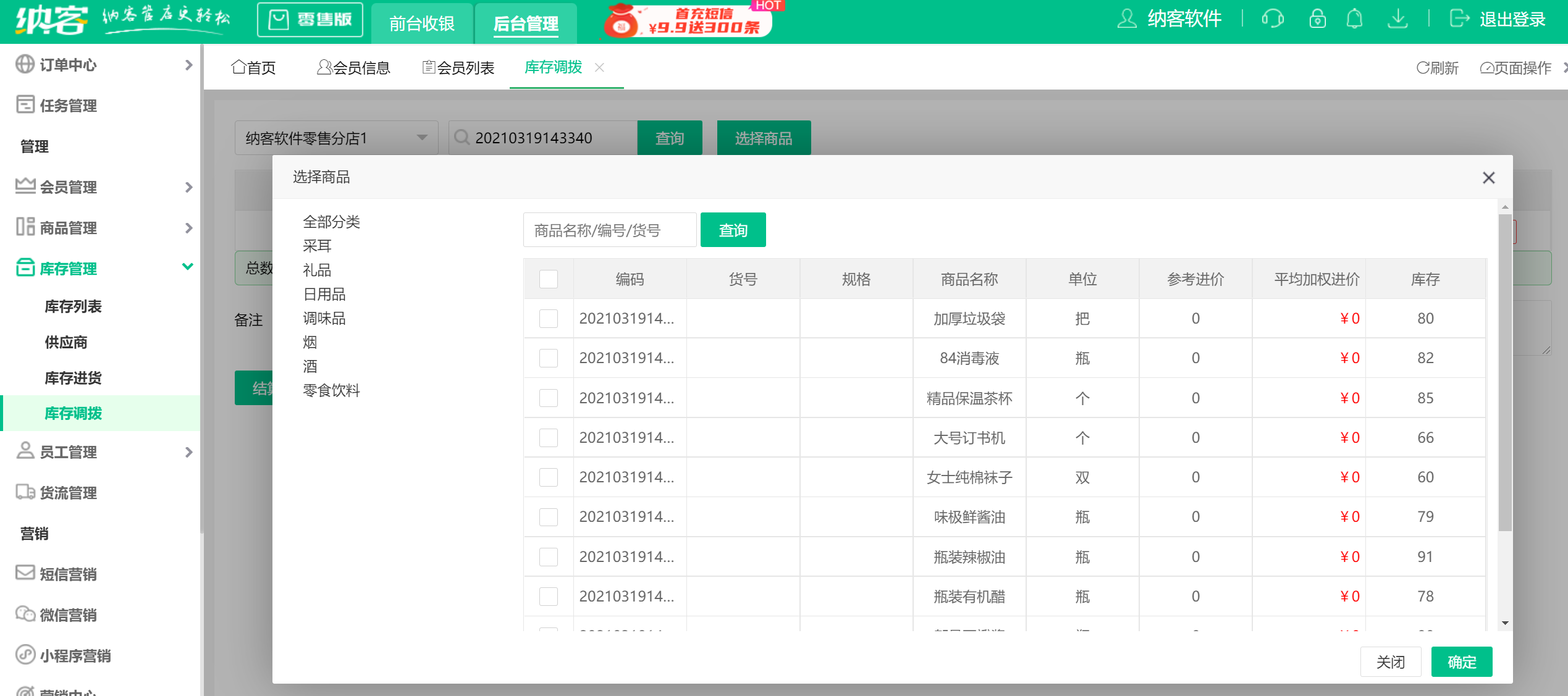Open 任务管理 in the sidebar

pos(66,105)
